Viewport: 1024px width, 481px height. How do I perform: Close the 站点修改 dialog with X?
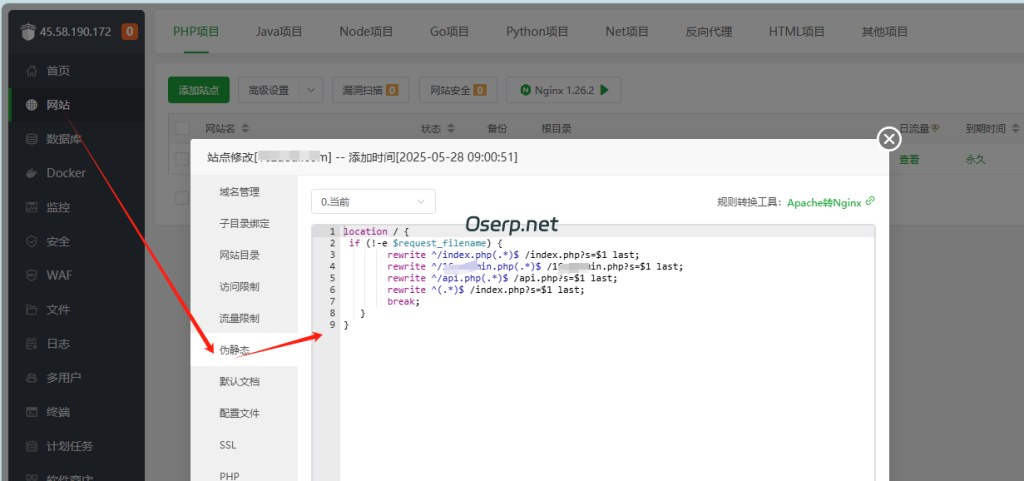888,139
